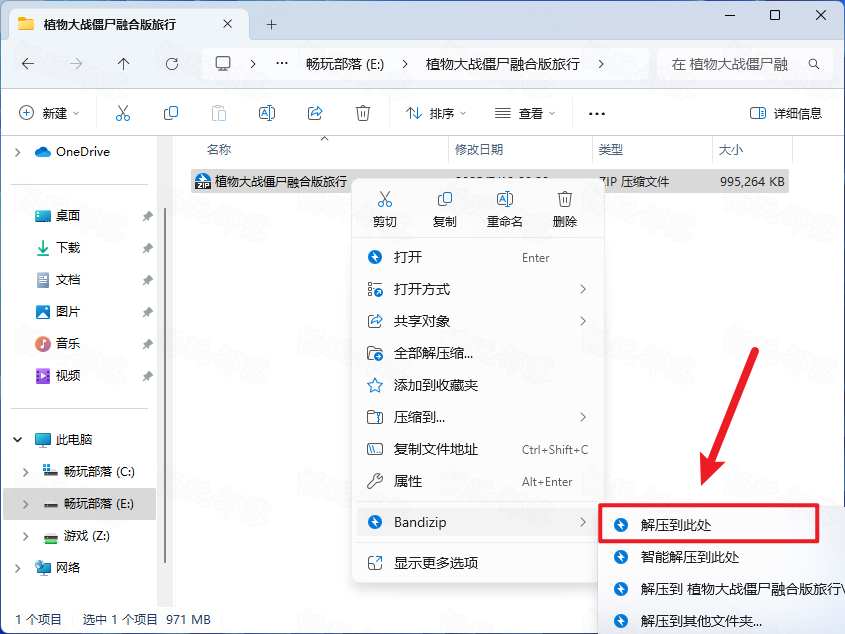Screen dimensions: 845x634
Task: Open a new tab with plus button
Action: click(272, 24)
